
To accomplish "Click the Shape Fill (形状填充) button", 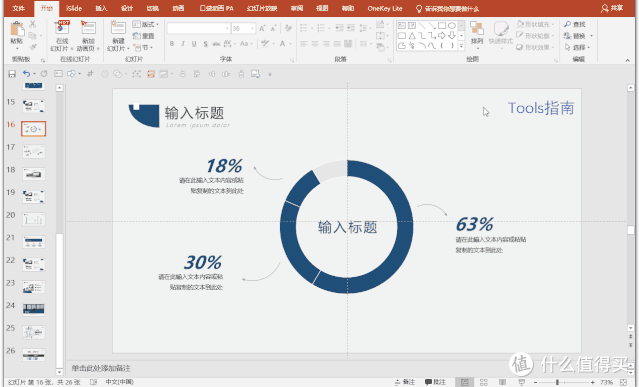I will [534, 24].
